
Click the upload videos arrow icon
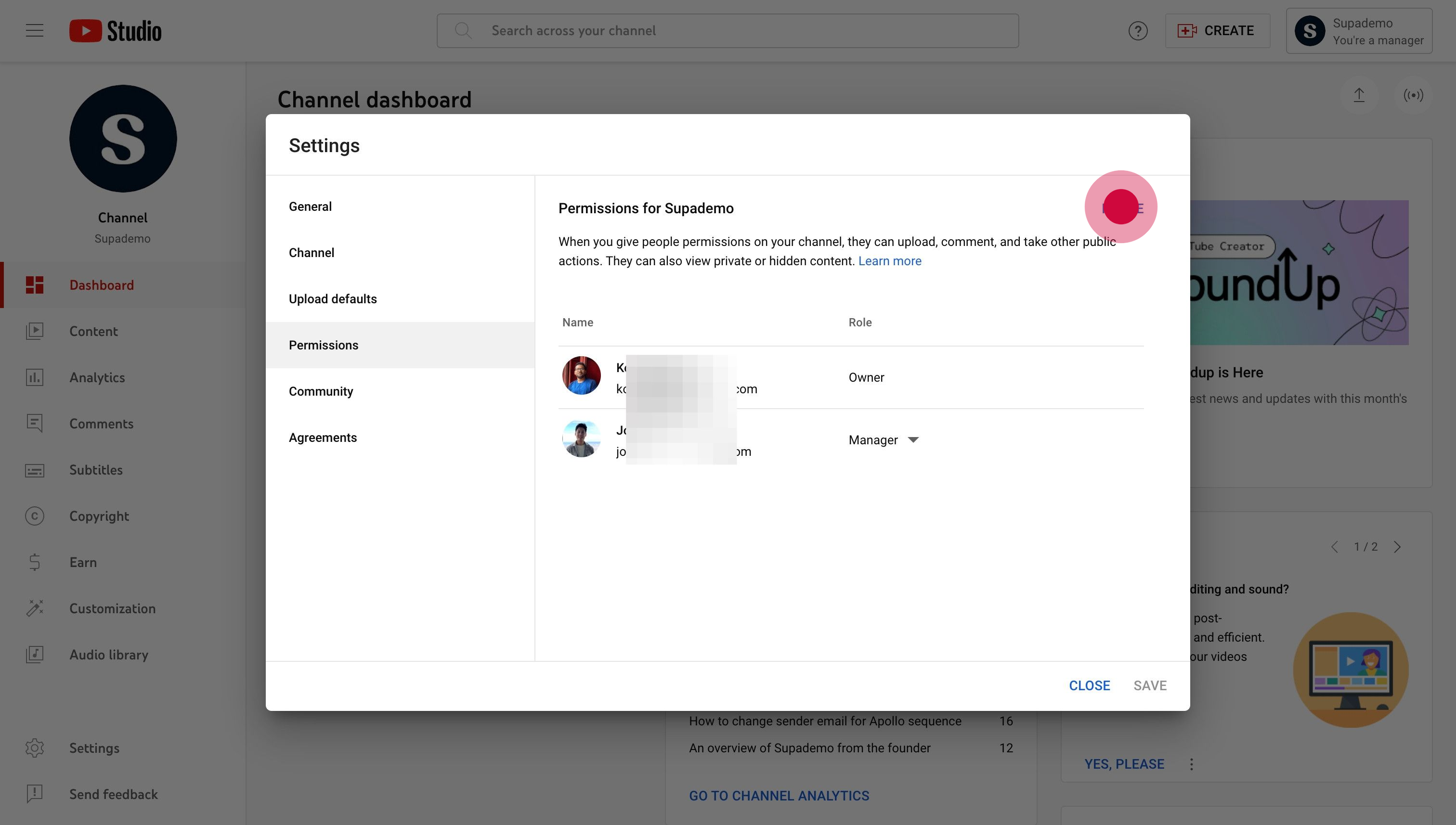point(1359,95)
